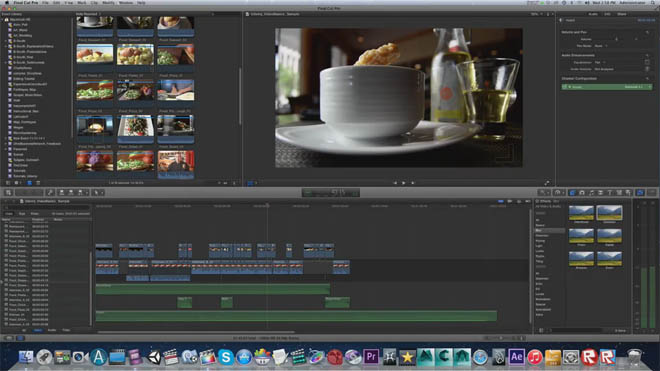Click the Share project toolbar icon
The width and height of the screenshot is (660, 371).
point(652,192)
